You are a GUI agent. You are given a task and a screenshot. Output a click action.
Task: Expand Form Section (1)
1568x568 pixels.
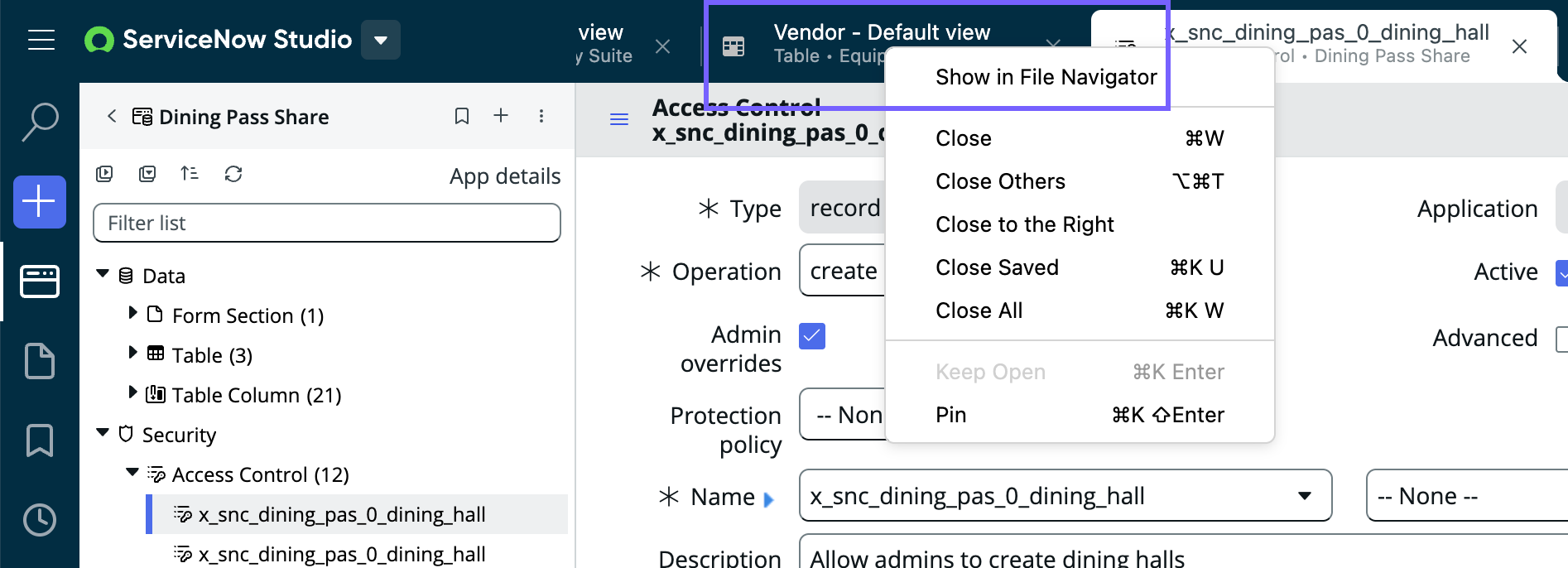pyautogui.click(x=132, y=313)
